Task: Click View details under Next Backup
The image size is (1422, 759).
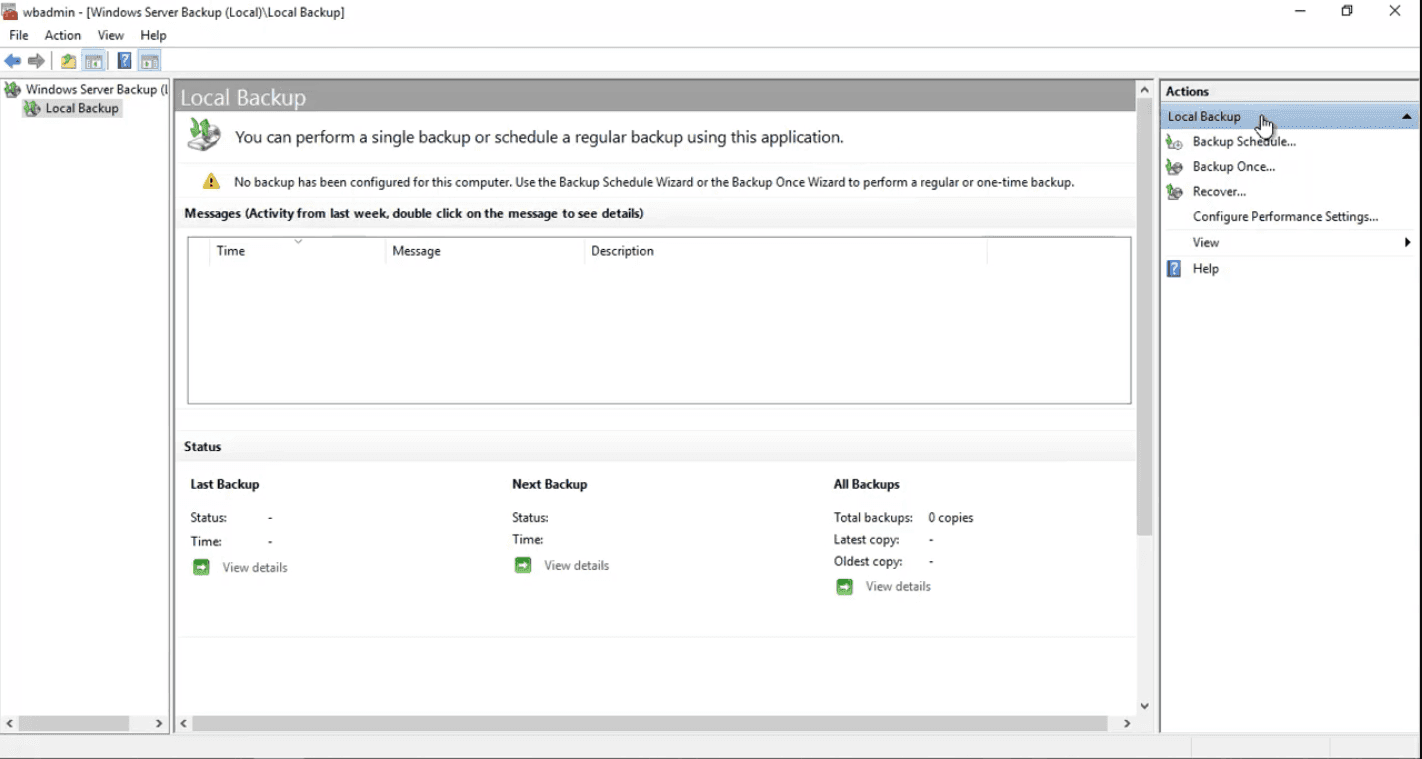Action: pyautogui.click(x=576, y=566)
